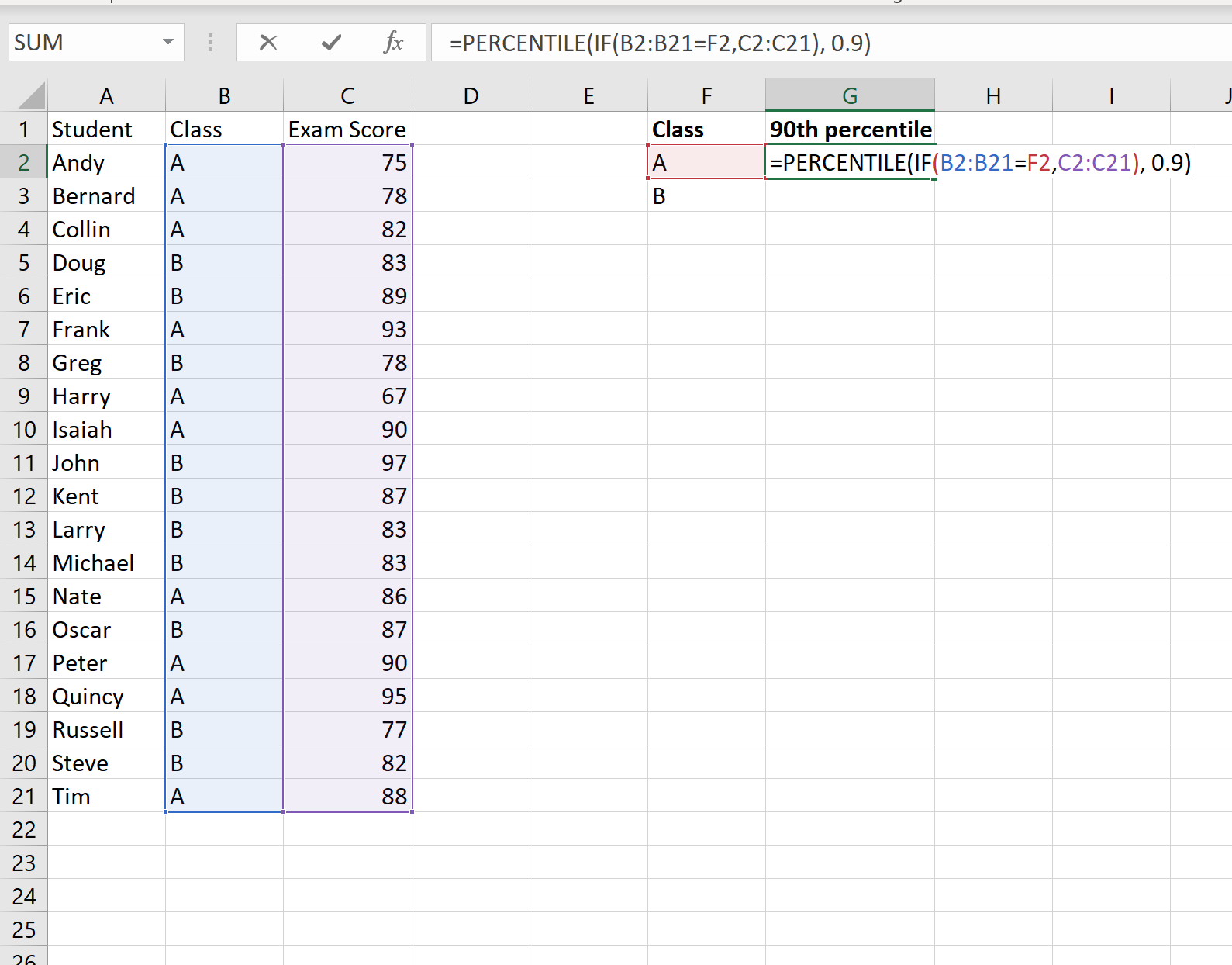Click the 'Class' header in column F
This screenshot has width=1232, height=965.
tap(706, 129)
